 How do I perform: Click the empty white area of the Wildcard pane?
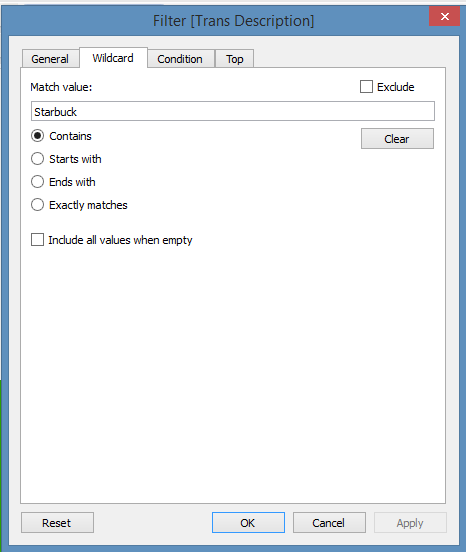(x=233, y=370)
